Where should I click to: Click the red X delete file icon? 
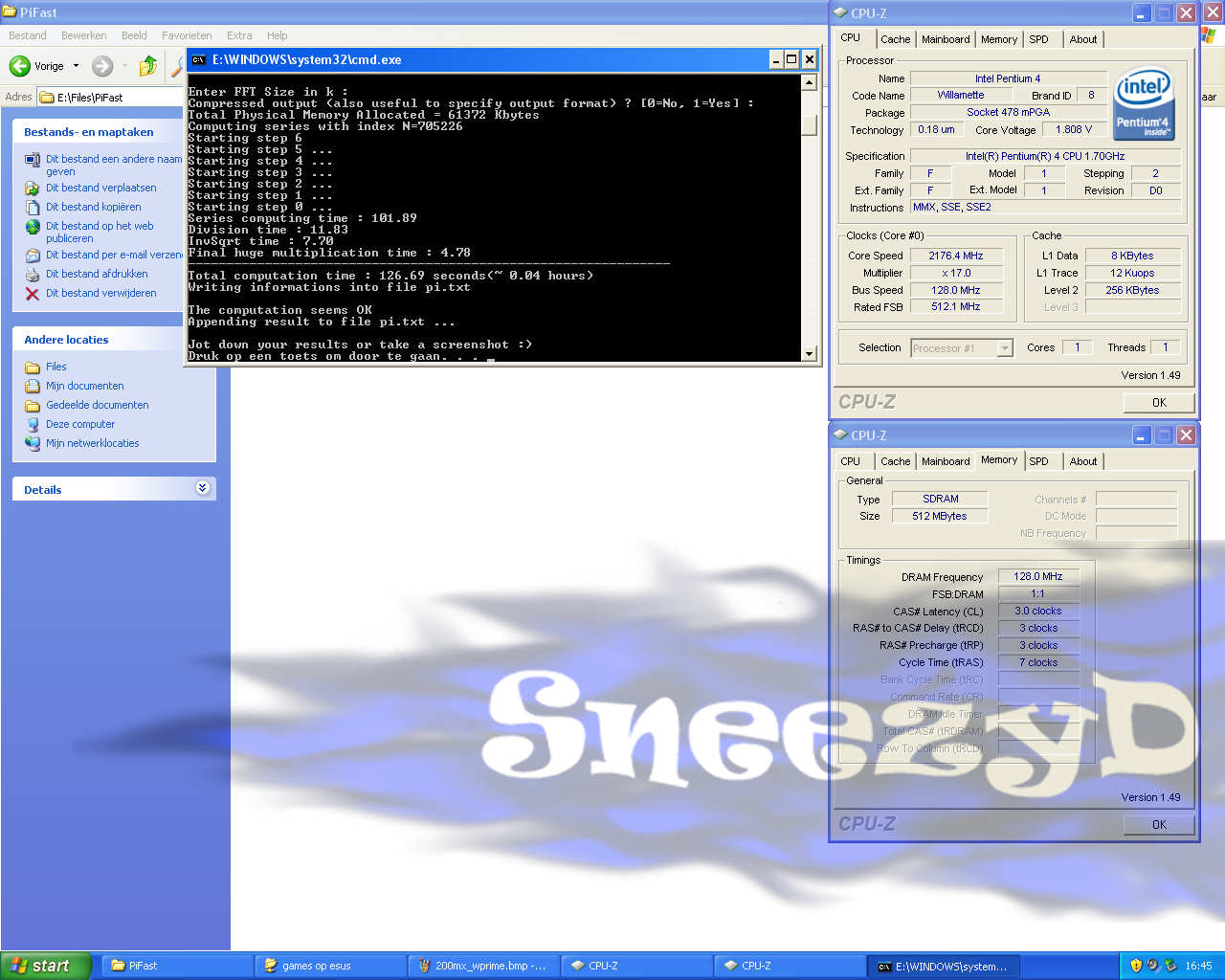coord(33,294)
